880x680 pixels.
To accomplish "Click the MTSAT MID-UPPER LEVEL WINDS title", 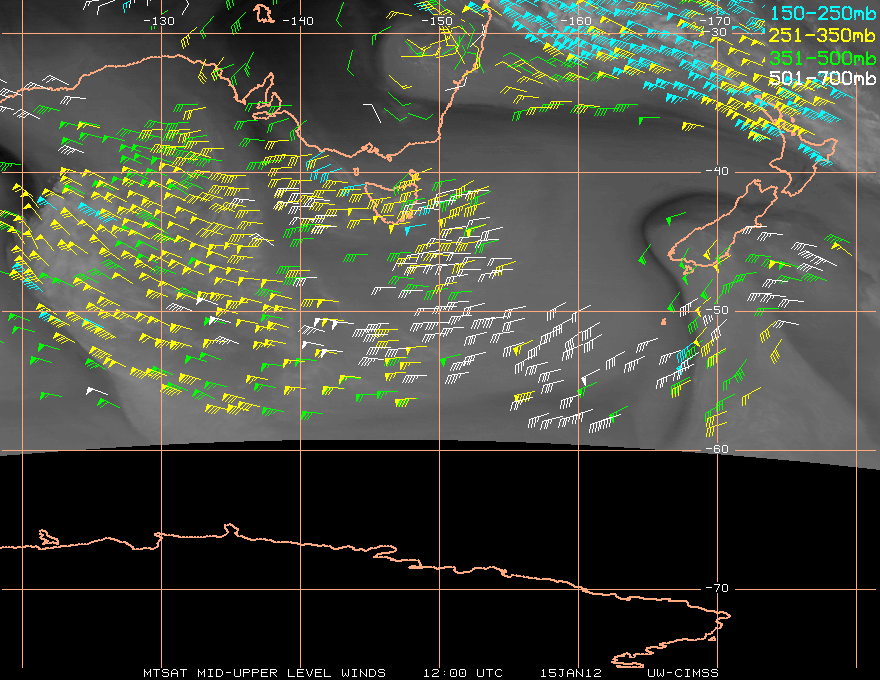I will pos(264,673).
